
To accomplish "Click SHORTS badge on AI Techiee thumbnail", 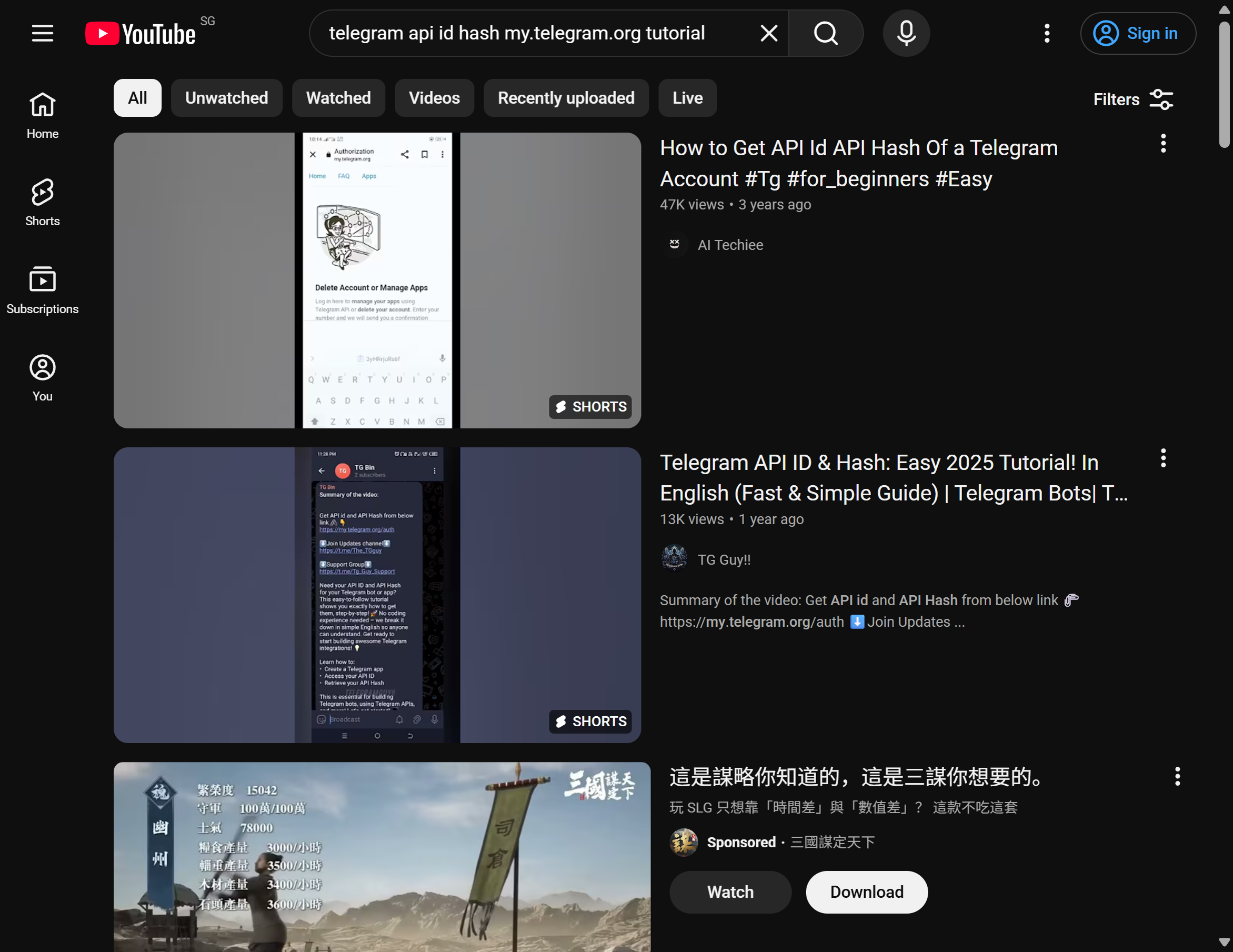I will coord(590,407).
